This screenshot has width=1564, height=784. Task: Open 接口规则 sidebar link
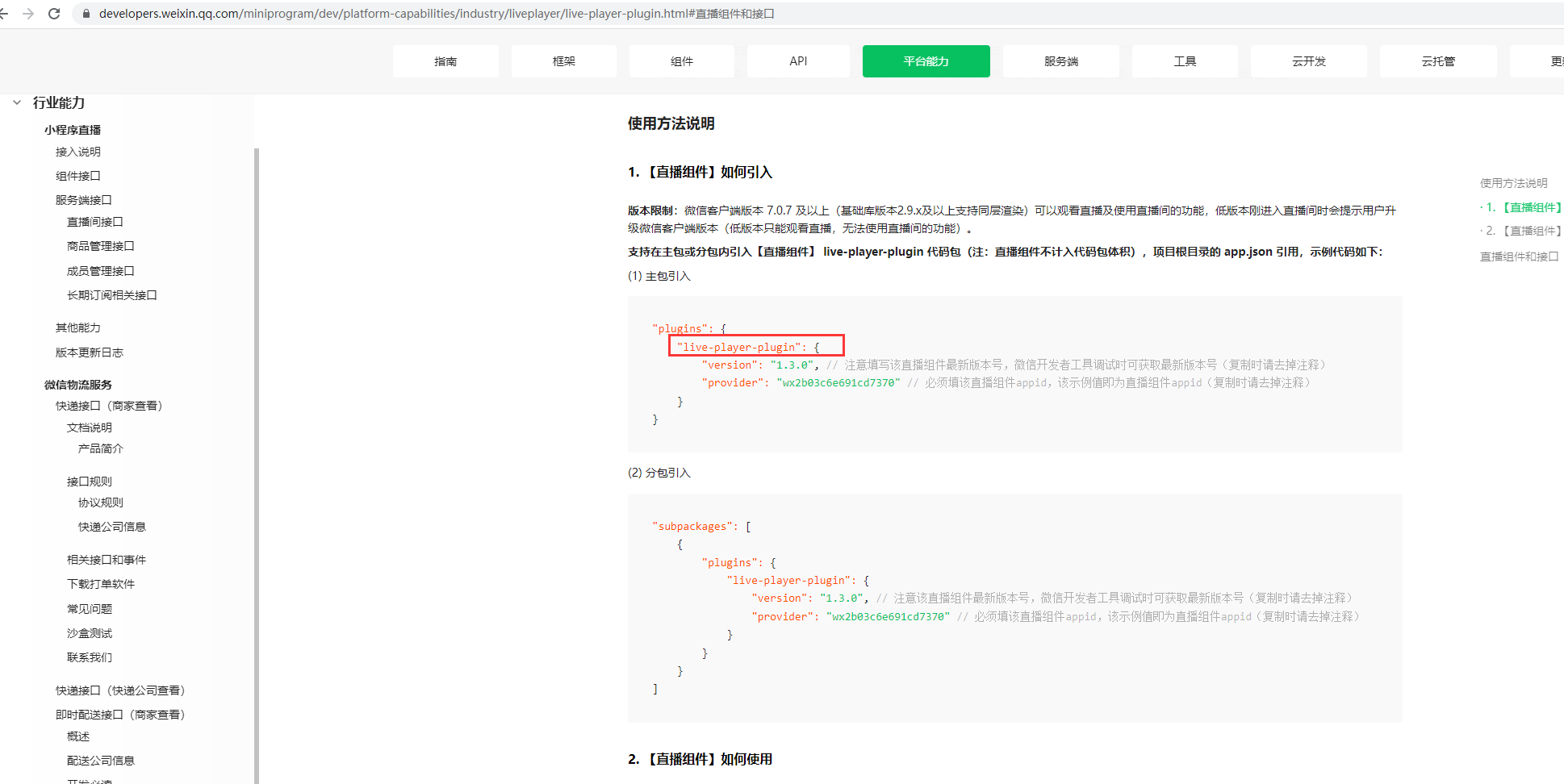point(90,482)
